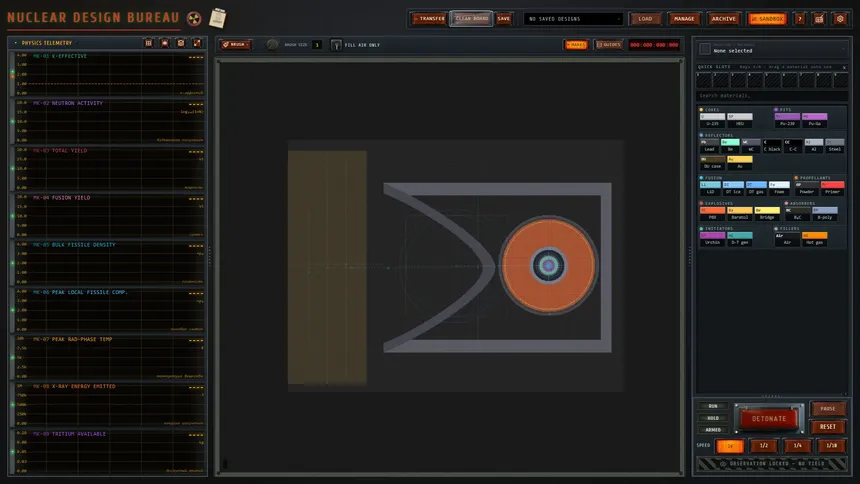
Task: Open the settings gear icon
Action: click(840, 19)
